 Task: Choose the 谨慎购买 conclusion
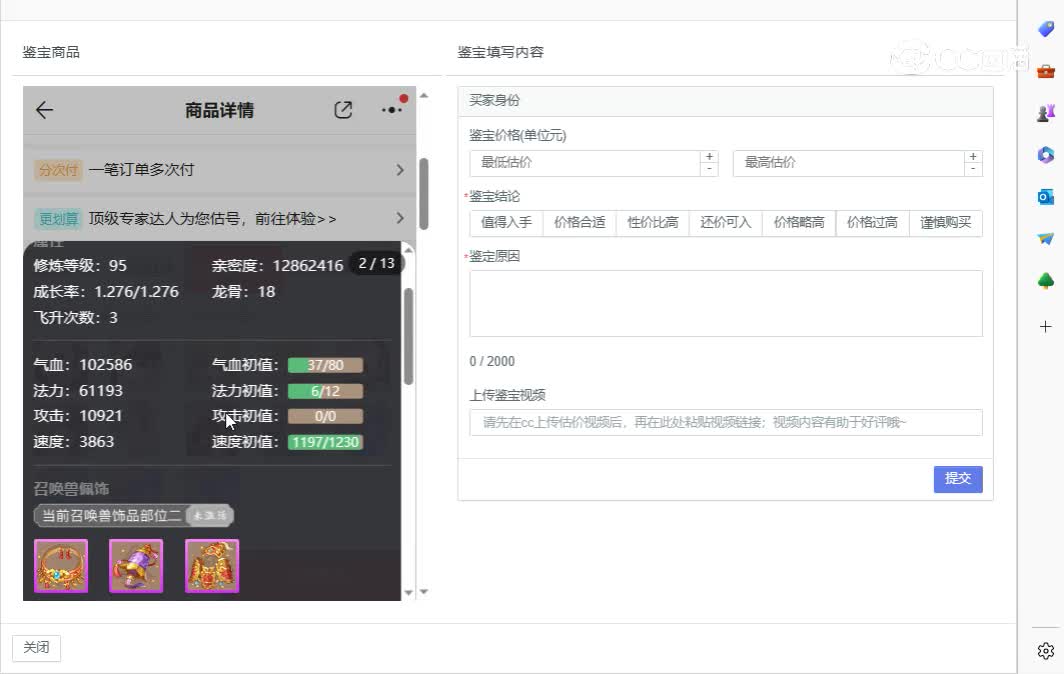(x=946, y=223)
